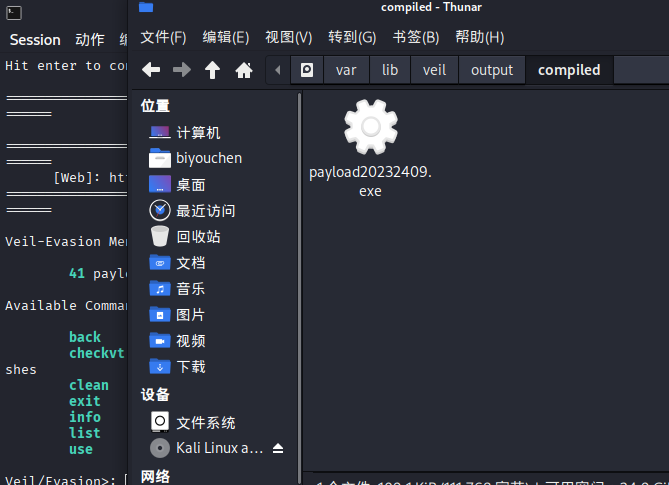Click the 'back' command in terminal
669x485 pixels.
85,337
